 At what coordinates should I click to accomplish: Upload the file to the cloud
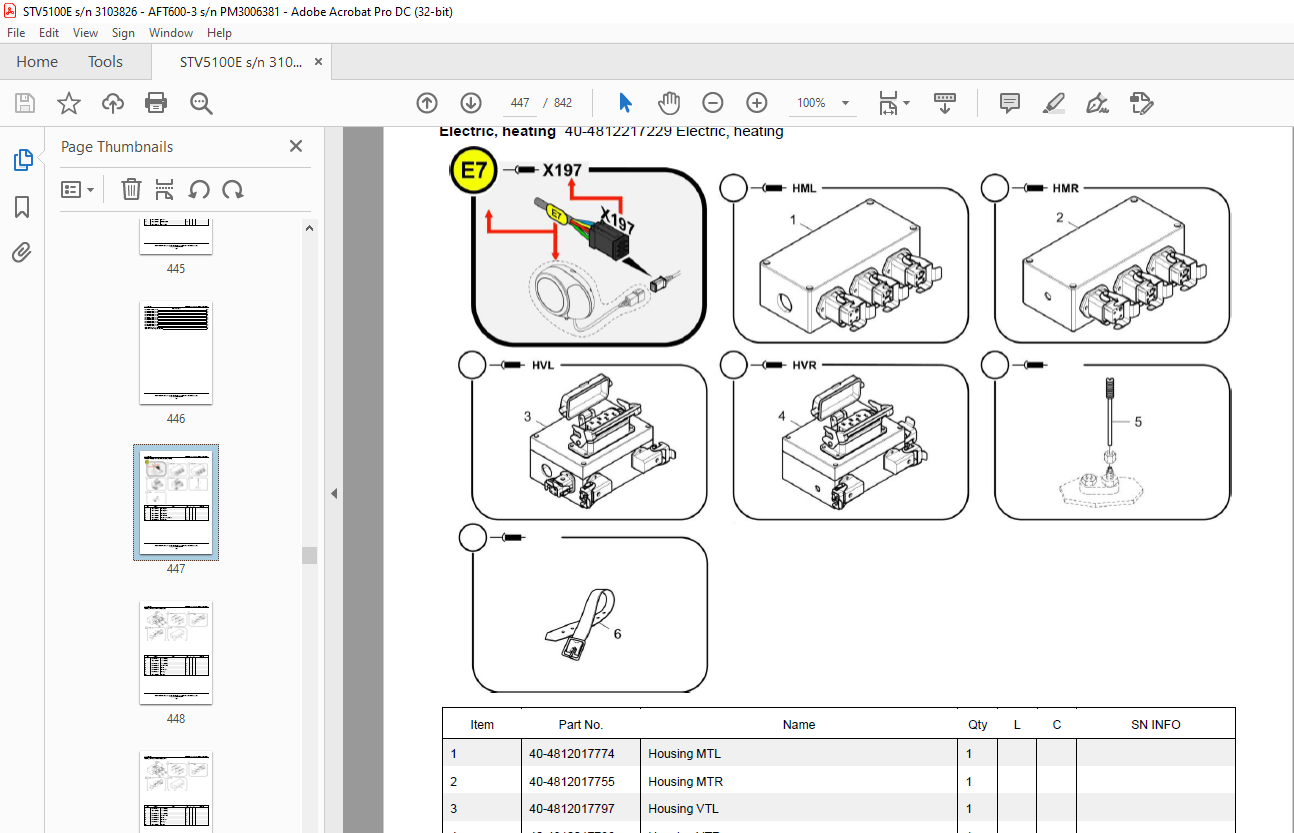tap(113, 103)
